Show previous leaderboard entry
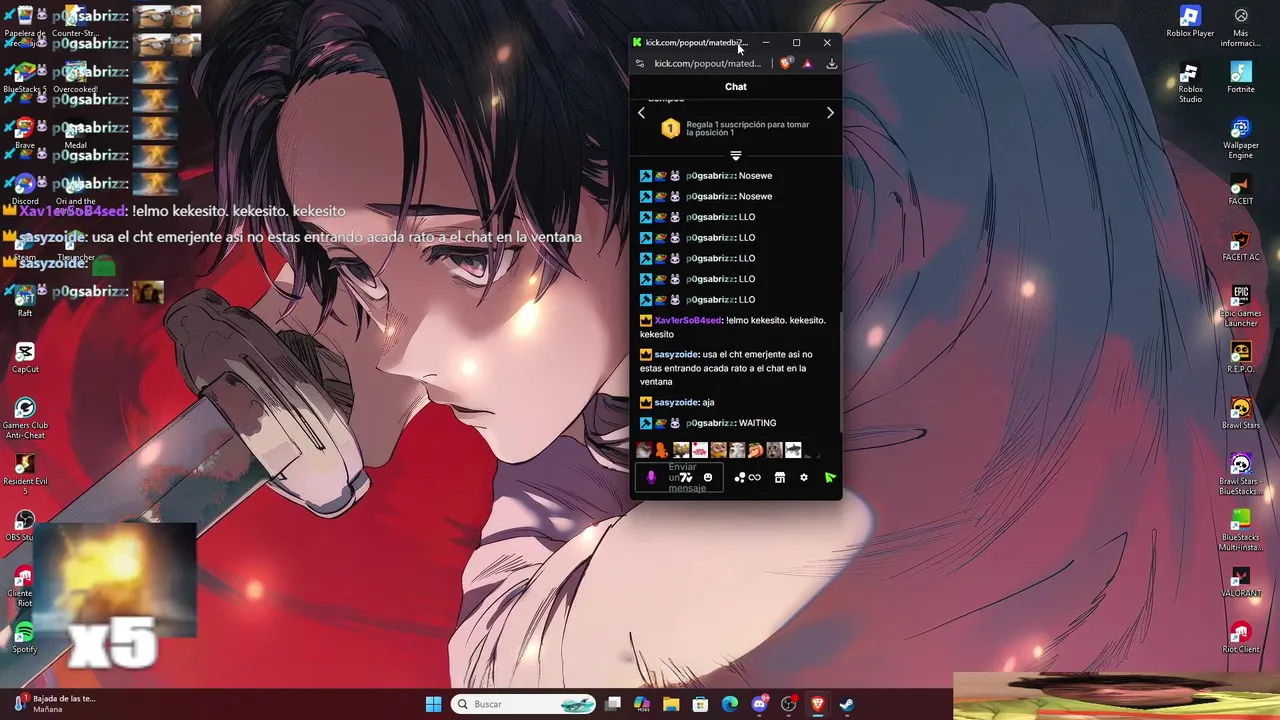 [x=641, y=113]
